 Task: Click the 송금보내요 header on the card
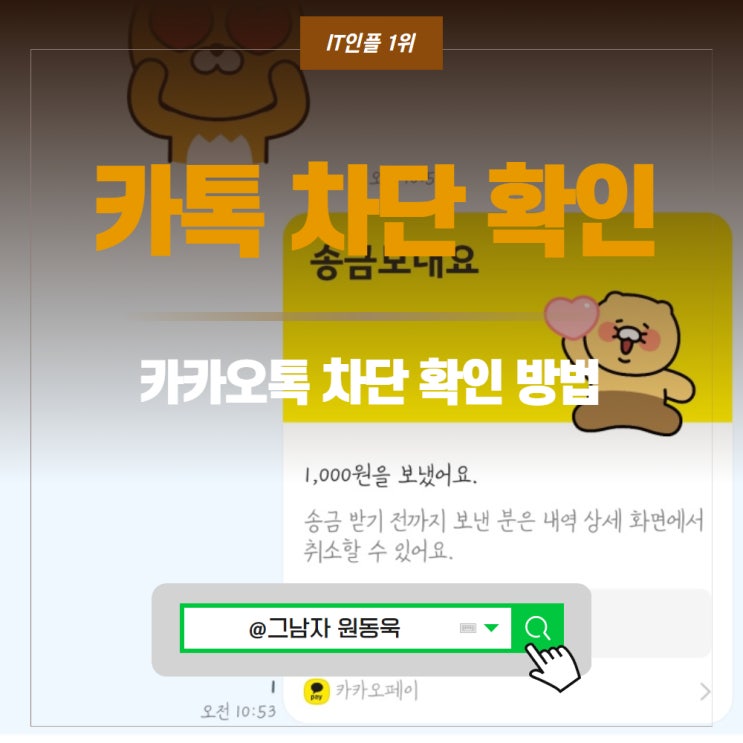394,264
